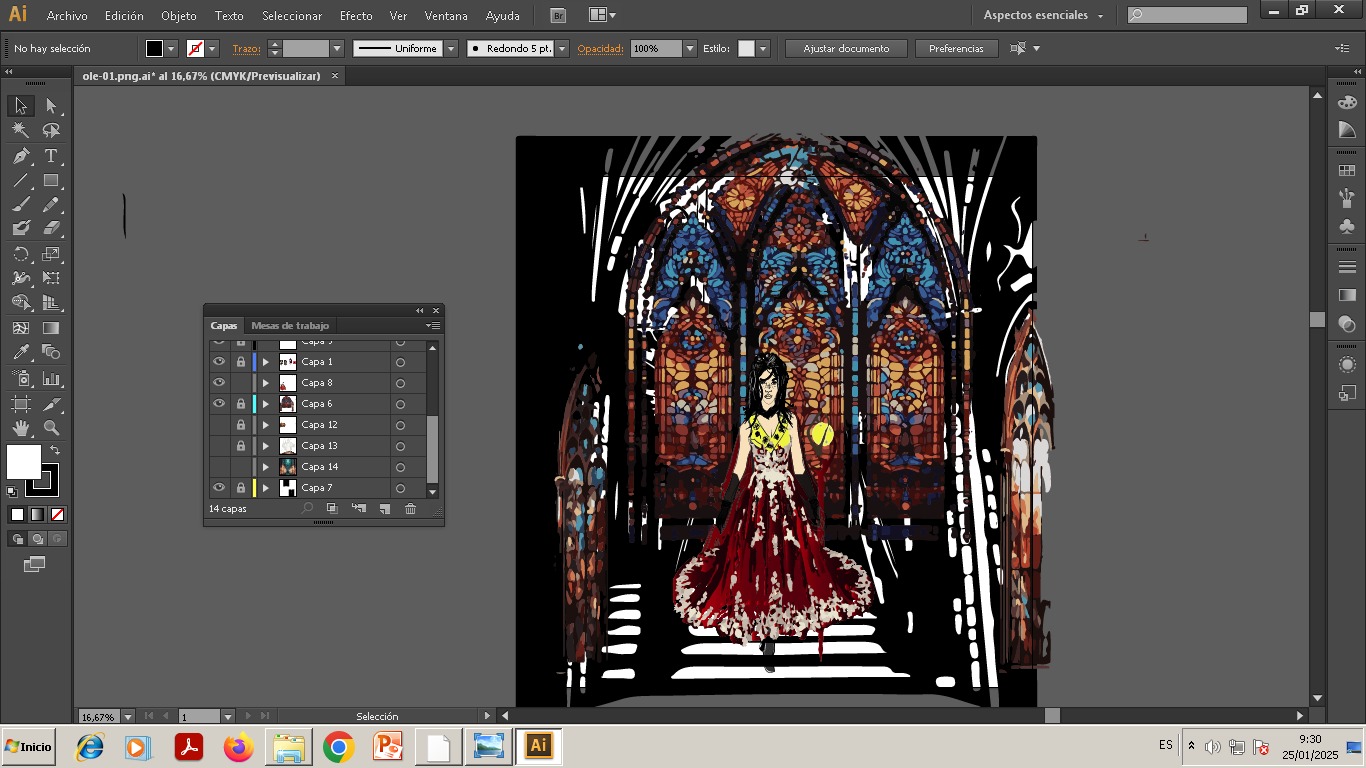Unlock Capa 13 via its lock icon

coord(240,446)
